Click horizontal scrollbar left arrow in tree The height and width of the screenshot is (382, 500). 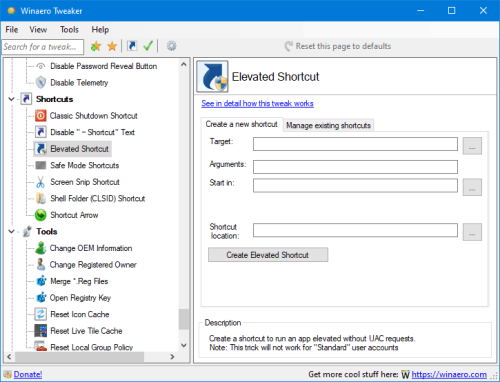tap(9, 357)
